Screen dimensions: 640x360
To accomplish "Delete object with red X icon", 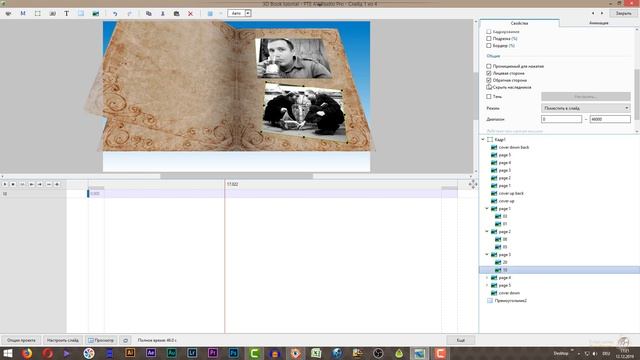I will pos(190,13).
